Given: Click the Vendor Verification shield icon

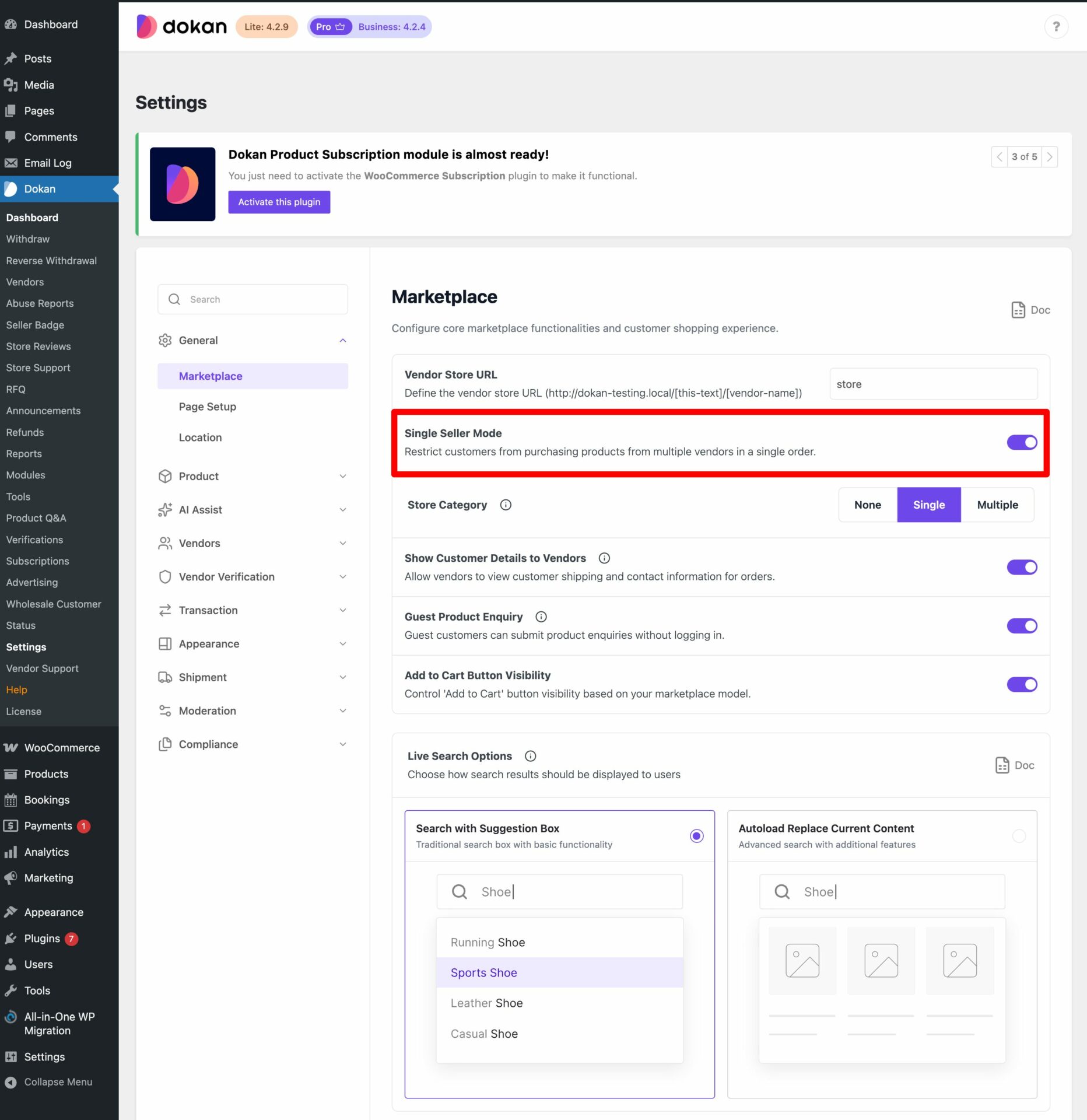Looking at the screenshot, I should (165, 576).
